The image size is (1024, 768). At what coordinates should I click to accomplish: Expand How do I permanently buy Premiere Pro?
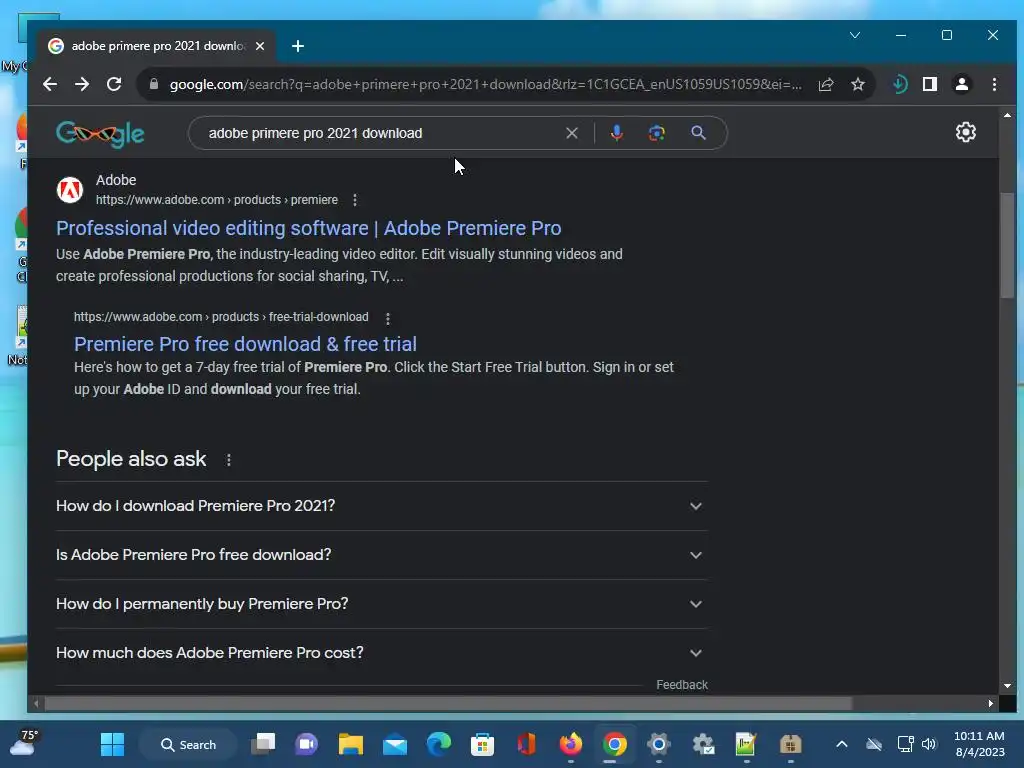(x=381, y=604)
